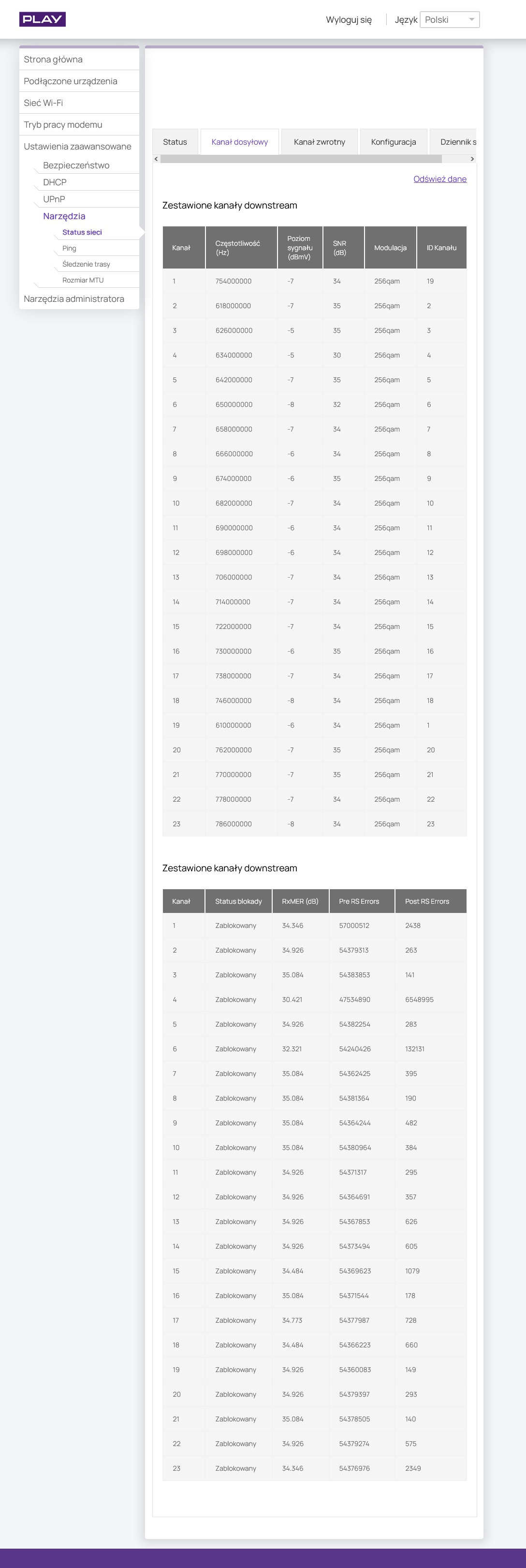The image size is (526, 1568).
Task: Select UPnP in sidebar
Action: tap(54, 200)
